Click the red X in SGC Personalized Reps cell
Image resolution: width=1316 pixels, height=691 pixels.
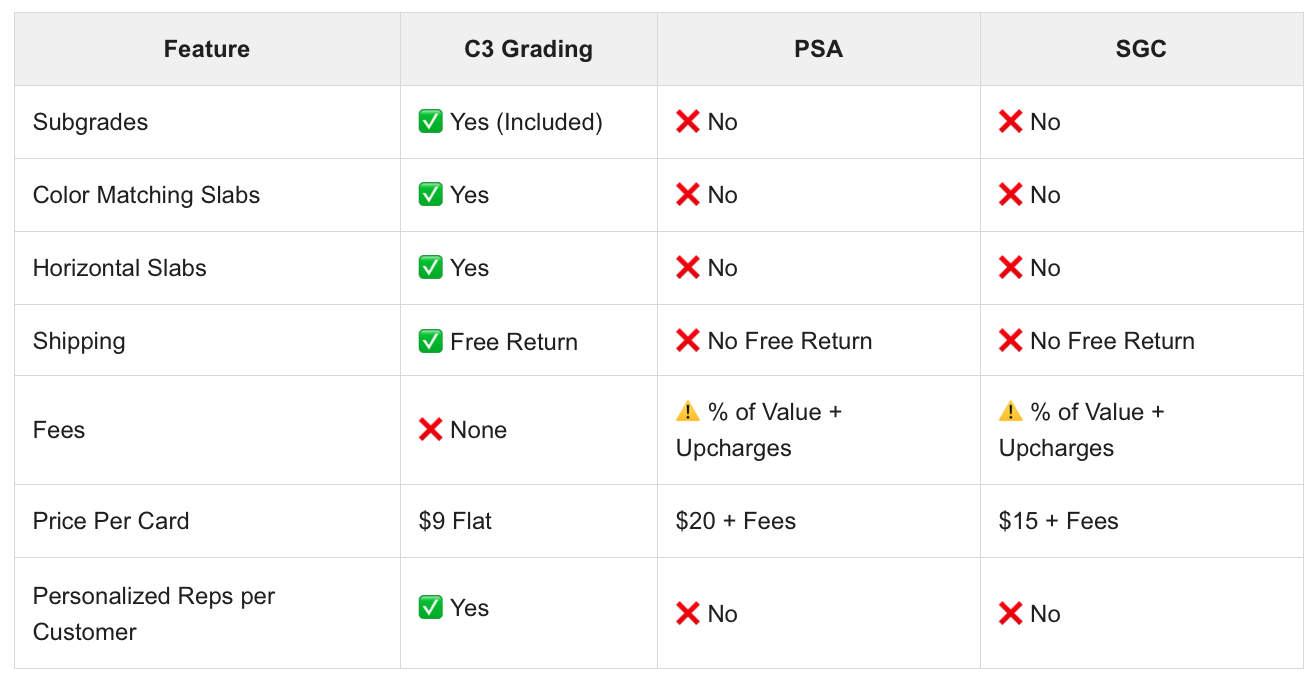[1011, 614]
